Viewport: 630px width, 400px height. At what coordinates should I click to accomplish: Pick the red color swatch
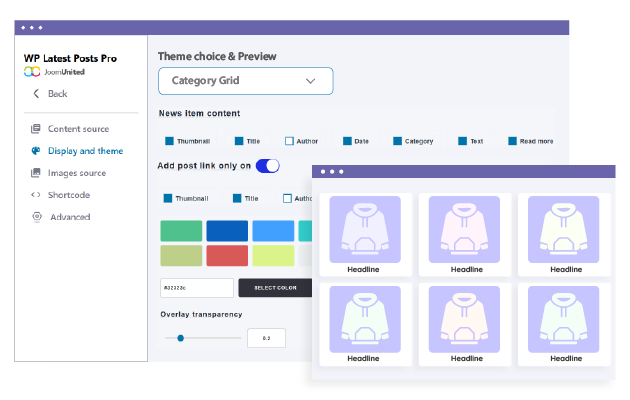[227, 255]
